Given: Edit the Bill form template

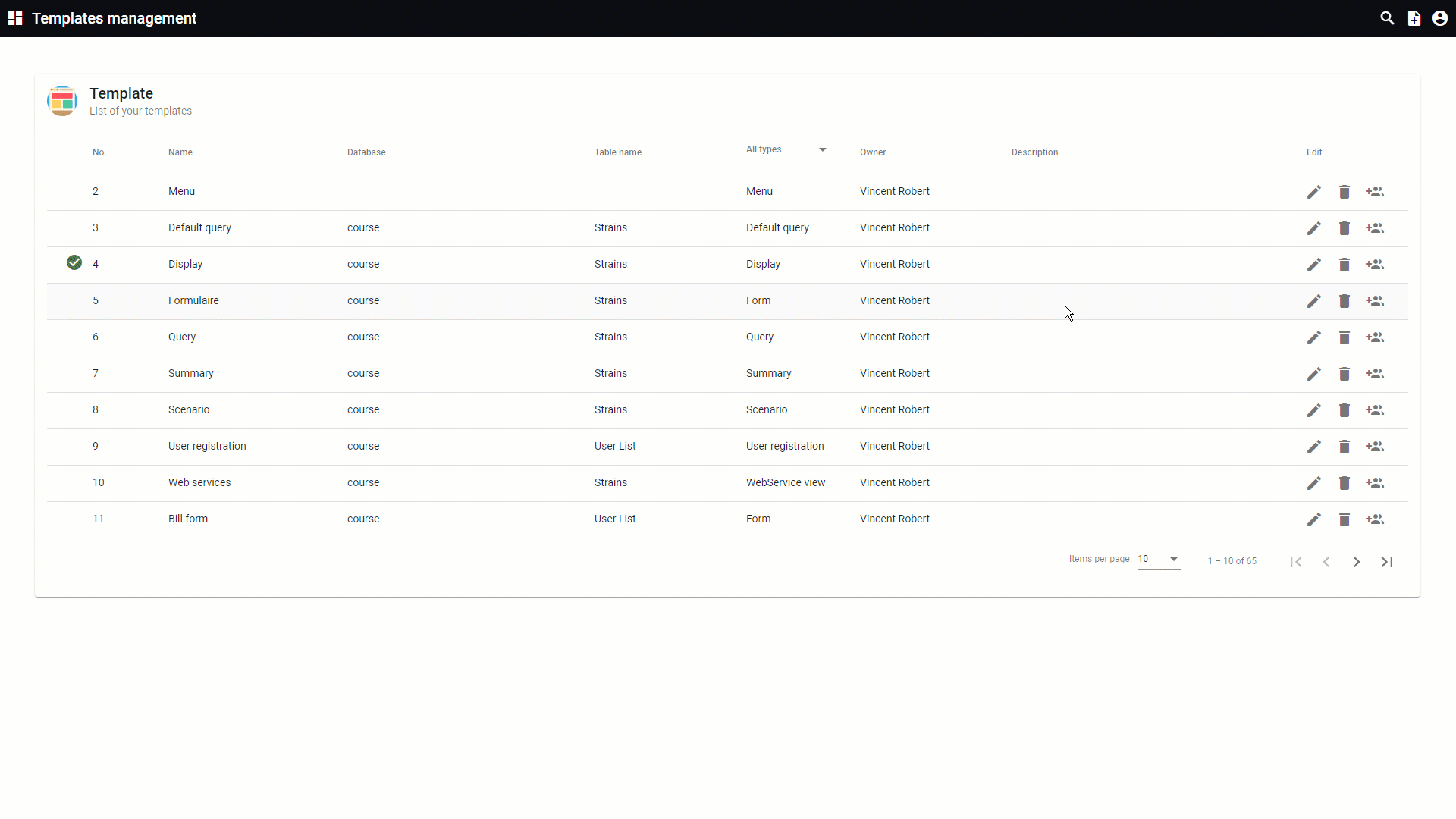Looking at the screenshot, I should [x=1314, y=519].
